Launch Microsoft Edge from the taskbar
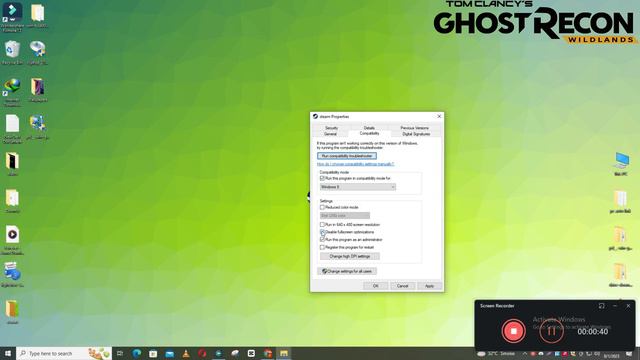Viewport: 640px width, 360px height. (x=136, y=353)
